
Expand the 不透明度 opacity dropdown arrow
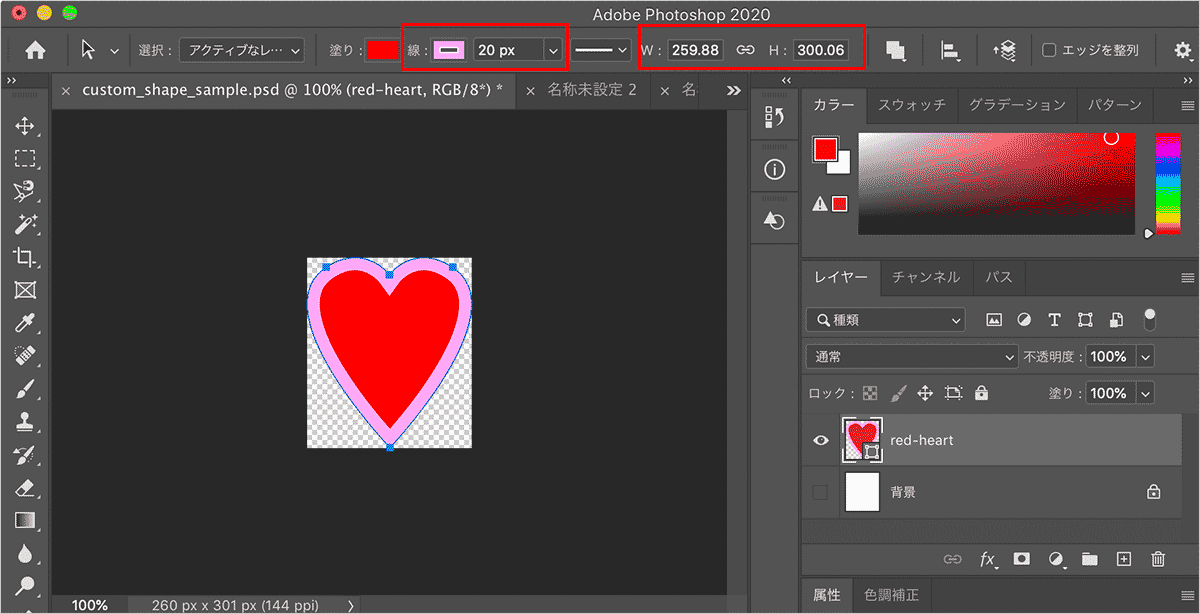(1145, 357)
